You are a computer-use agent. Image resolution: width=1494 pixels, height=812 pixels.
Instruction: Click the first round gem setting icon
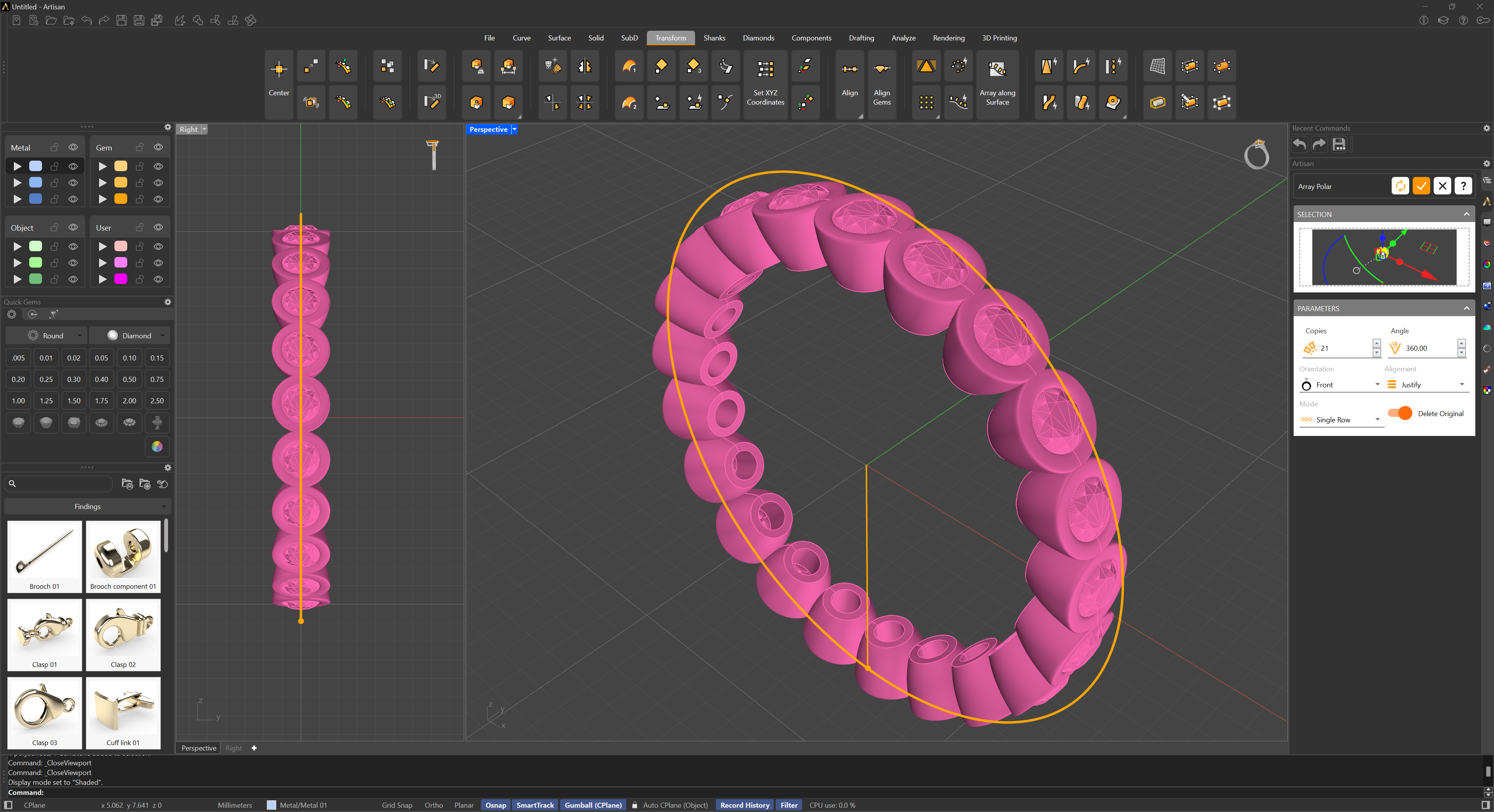[19, 422]
